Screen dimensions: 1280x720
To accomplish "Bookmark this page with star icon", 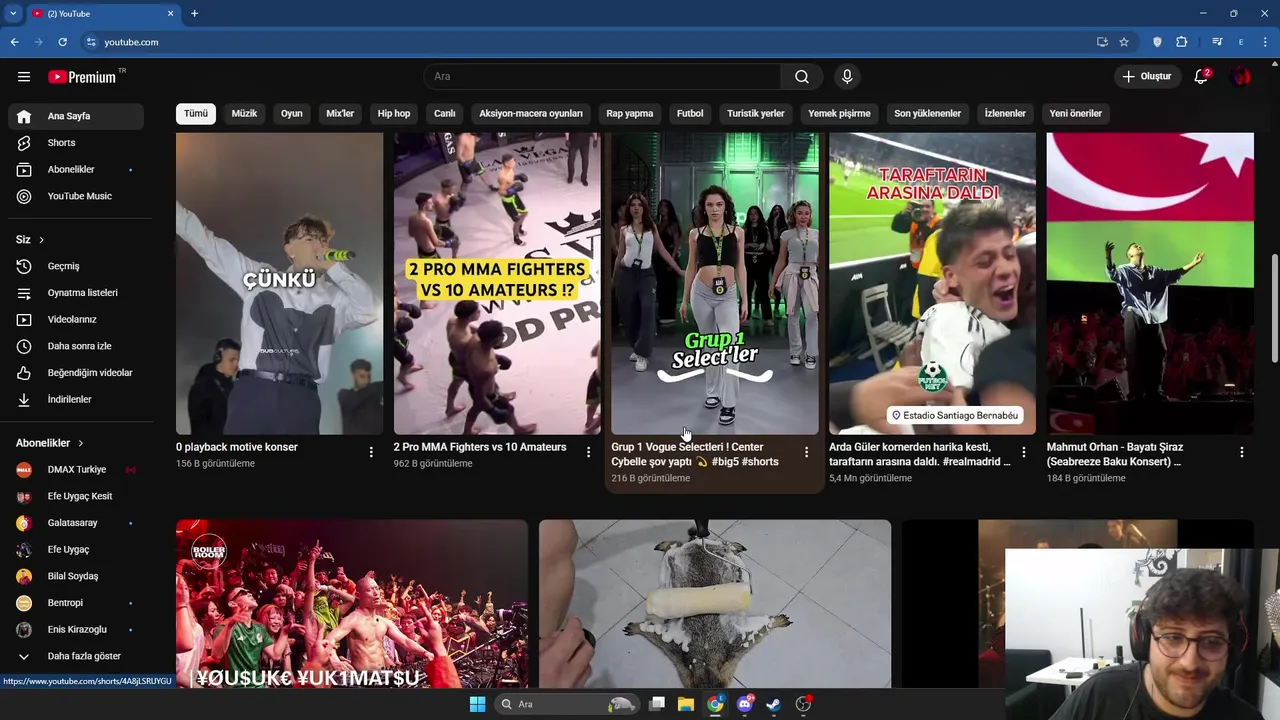I will 1124,42.
